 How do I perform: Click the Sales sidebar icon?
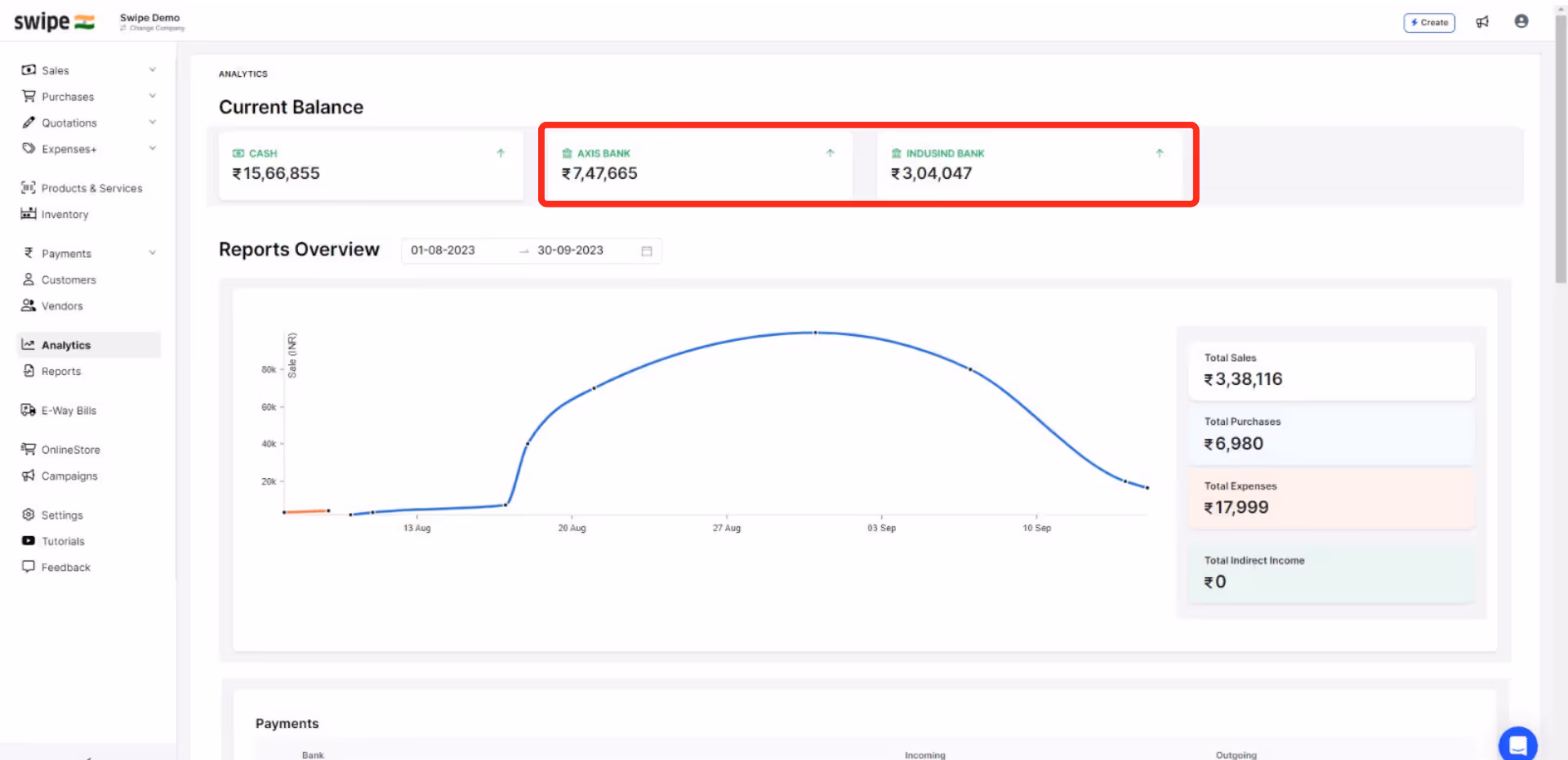[x=29, y=70]
